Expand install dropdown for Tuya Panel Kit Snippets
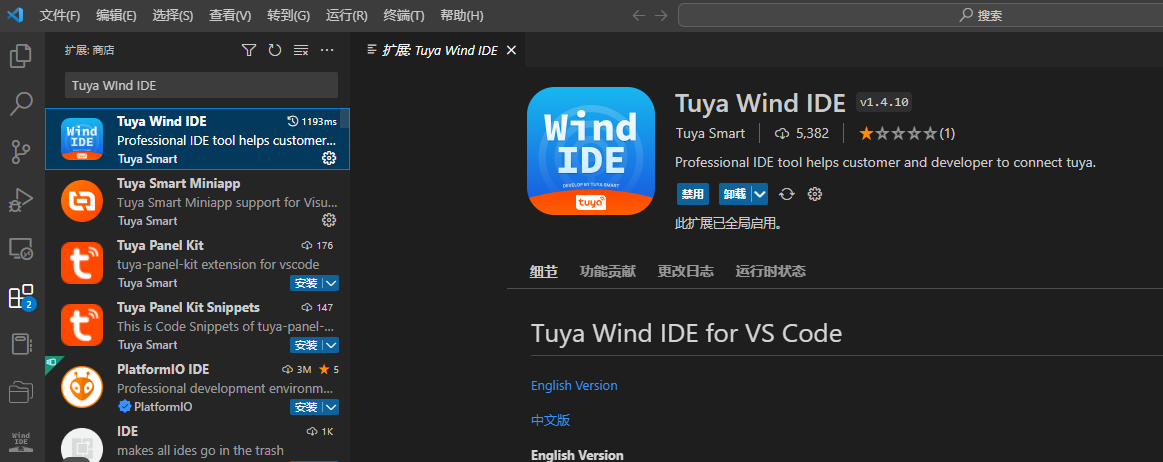This screenshot has width=1163, height=462. [x=331, y=346]
